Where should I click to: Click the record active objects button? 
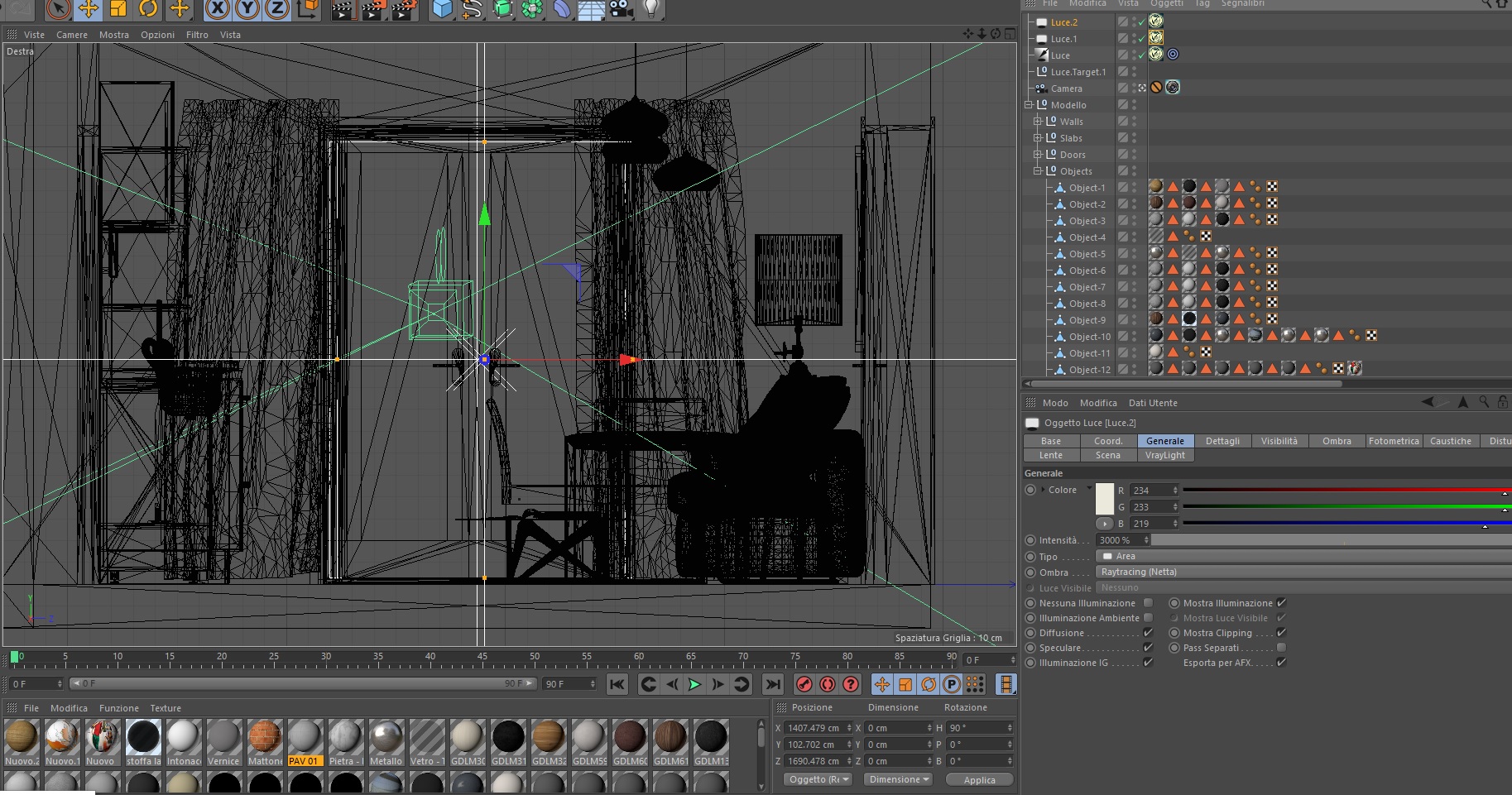click(804, 684)
